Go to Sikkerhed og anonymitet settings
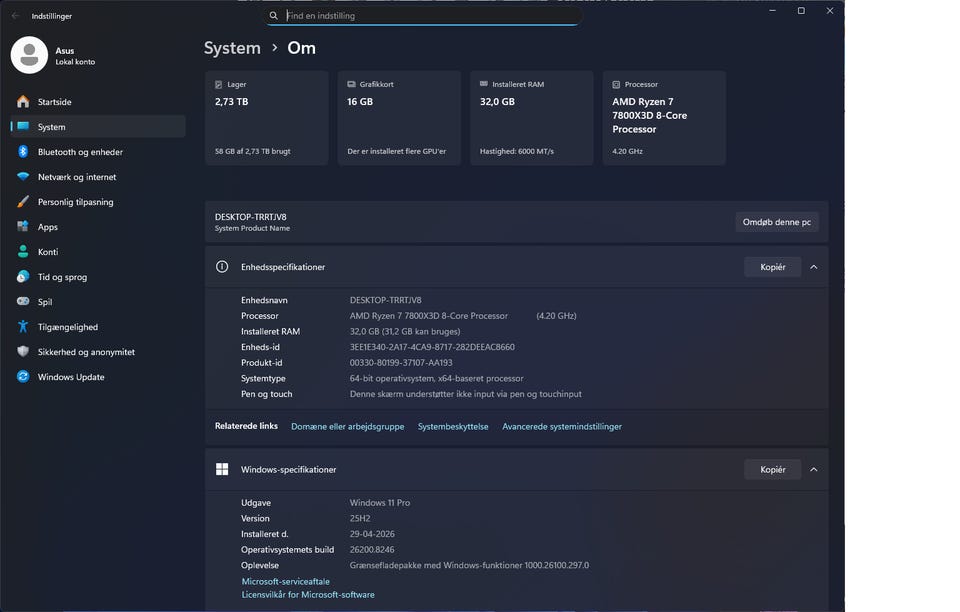 tap(98, 352)
